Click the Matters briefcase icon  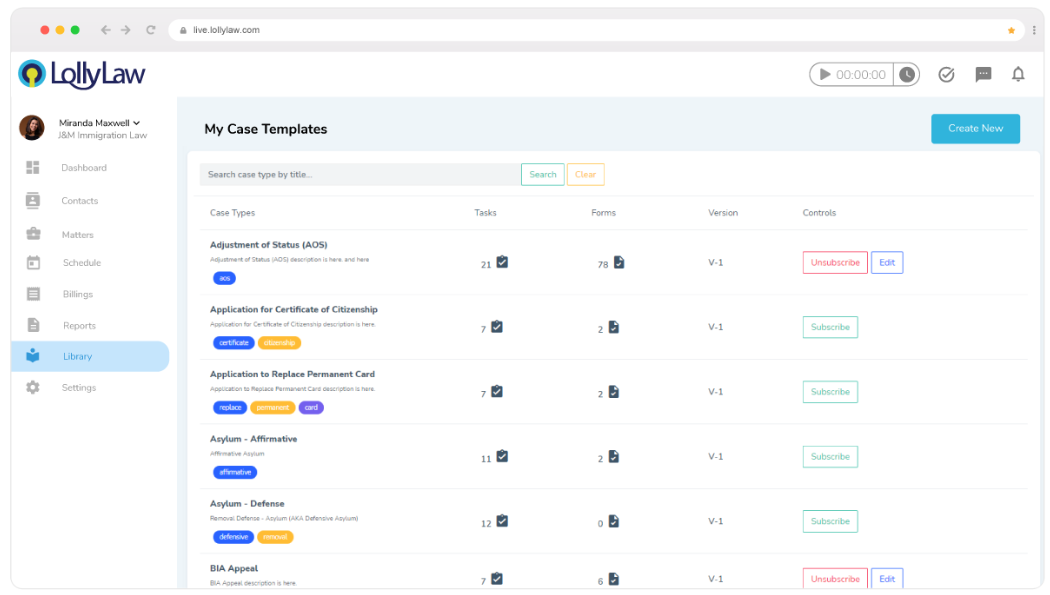[x=33, y=234]
